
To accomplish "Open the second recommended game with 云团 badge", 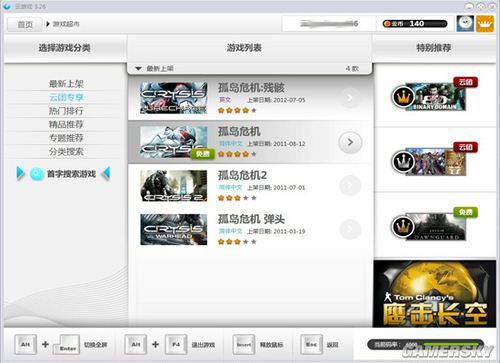I will coord(435,162).
